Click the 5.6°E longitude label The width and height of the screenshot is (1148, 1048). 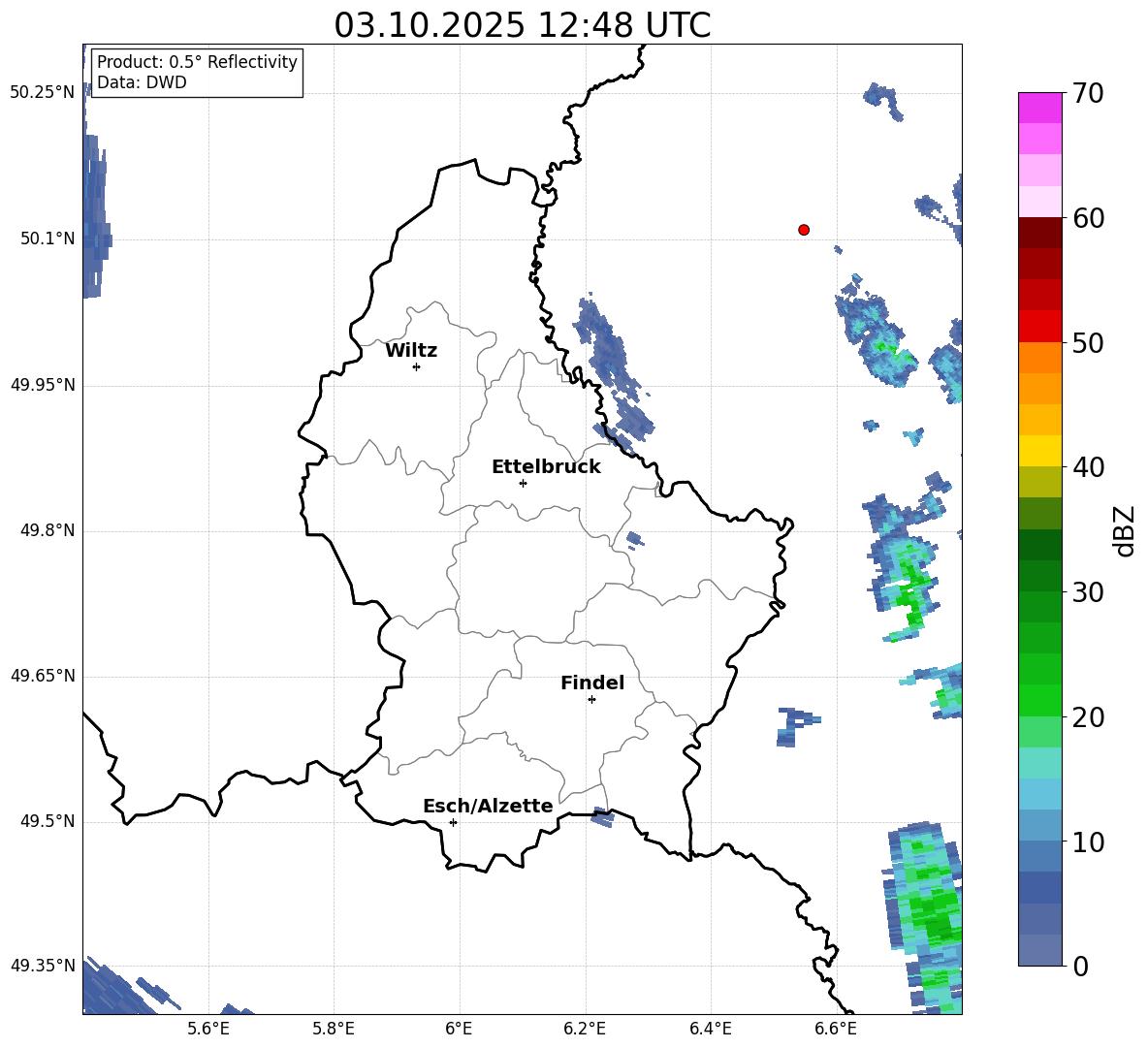pos(208,1029)
